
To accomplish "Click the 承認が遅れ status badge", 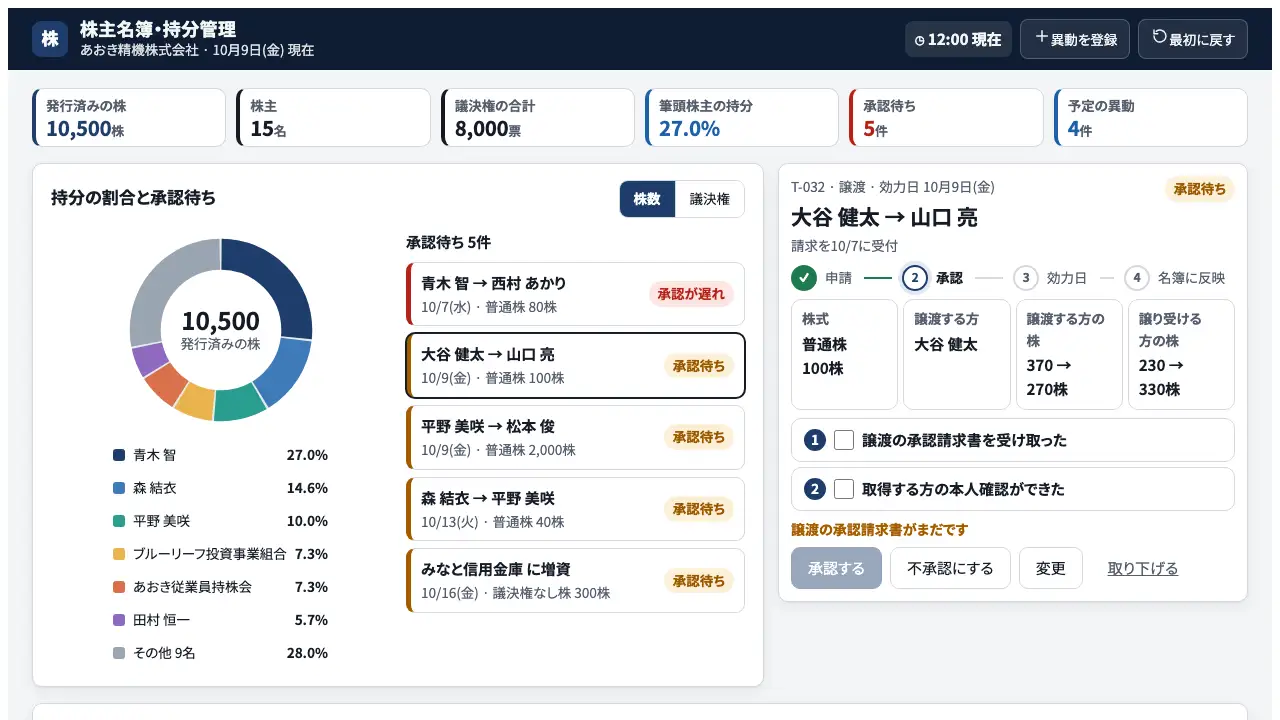I will tap(691, 294).
